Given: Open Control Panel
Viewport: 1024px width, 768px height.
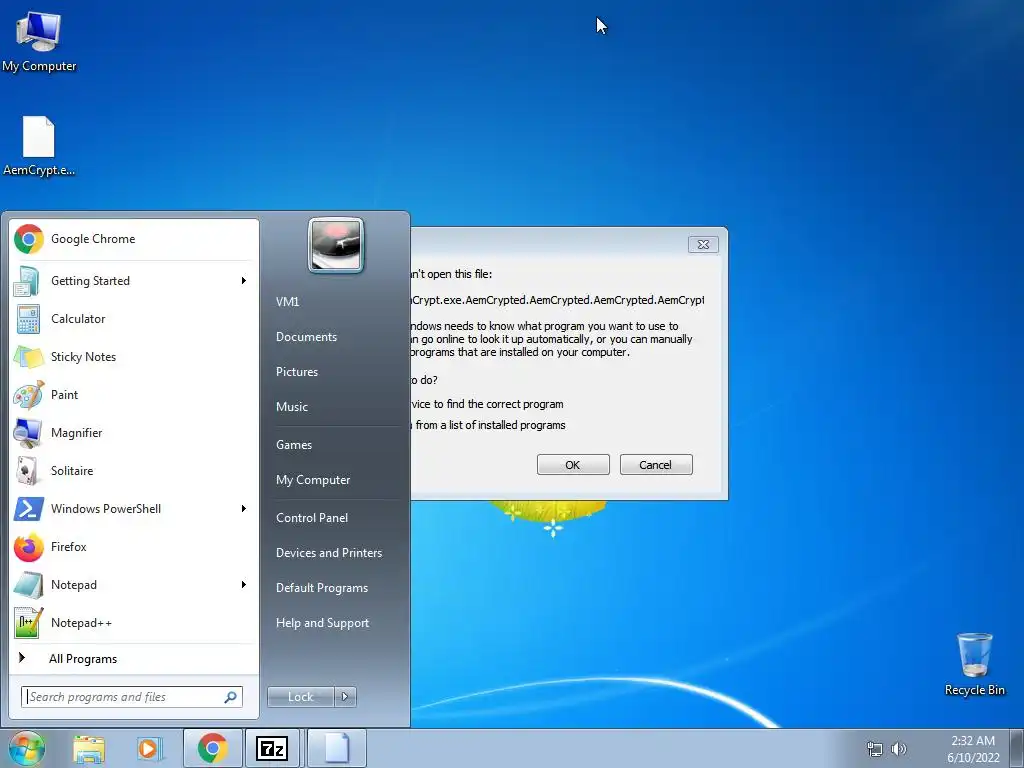Looking at the screenshot, I should (x=312, y=518).
